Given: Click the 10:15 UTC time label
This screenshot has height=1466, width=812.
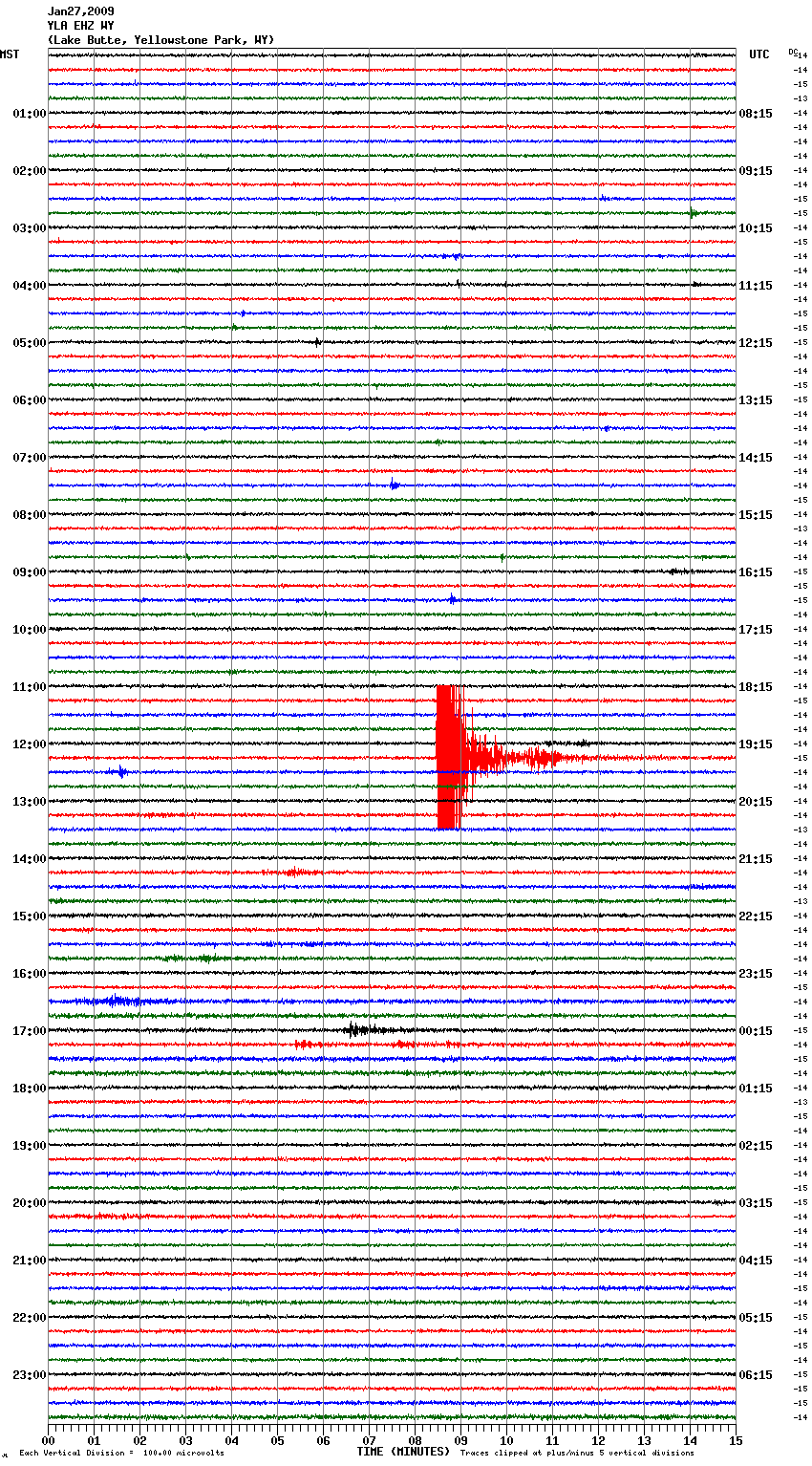Looking at the screenshot, I should 756,228.
